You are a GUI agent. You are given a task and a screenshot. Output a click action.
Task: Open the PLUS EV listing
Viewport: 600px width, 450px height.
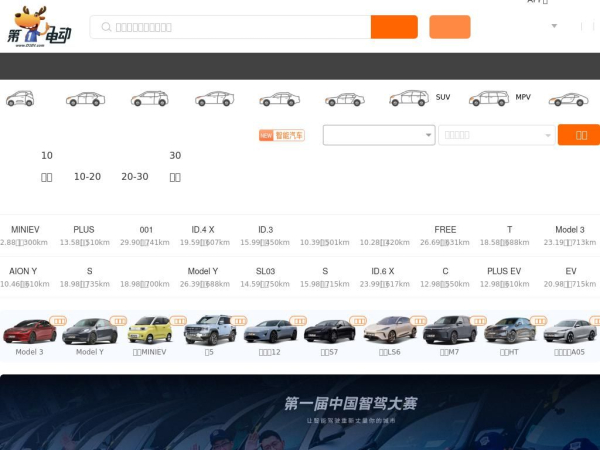click(x=505, y=277)
